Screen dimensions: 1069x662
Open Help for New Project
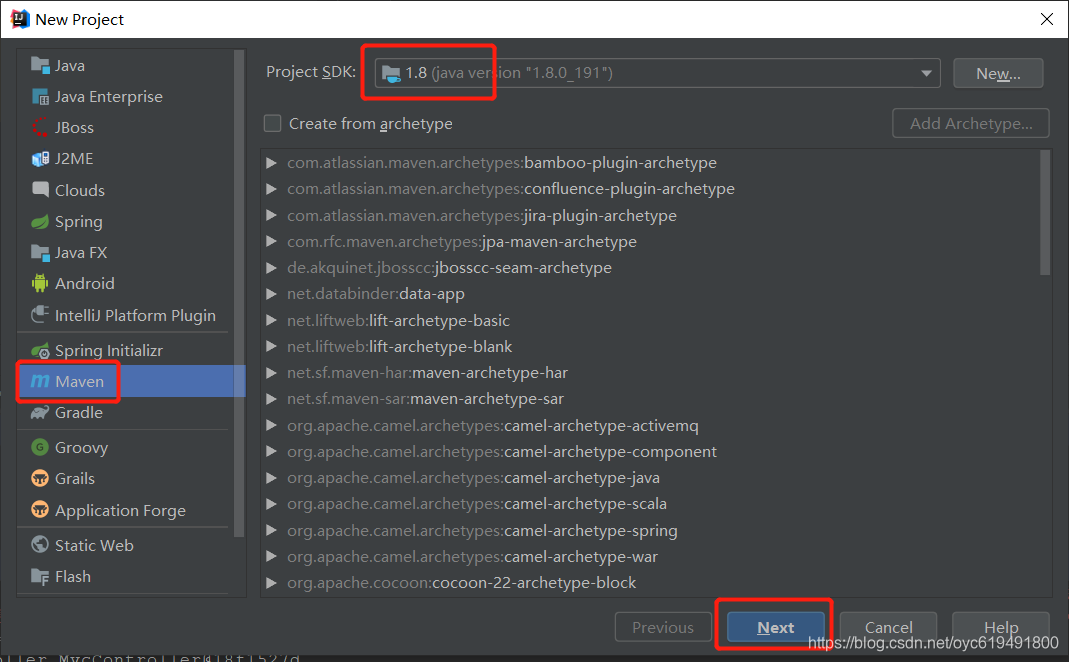tap(1001, 627)
